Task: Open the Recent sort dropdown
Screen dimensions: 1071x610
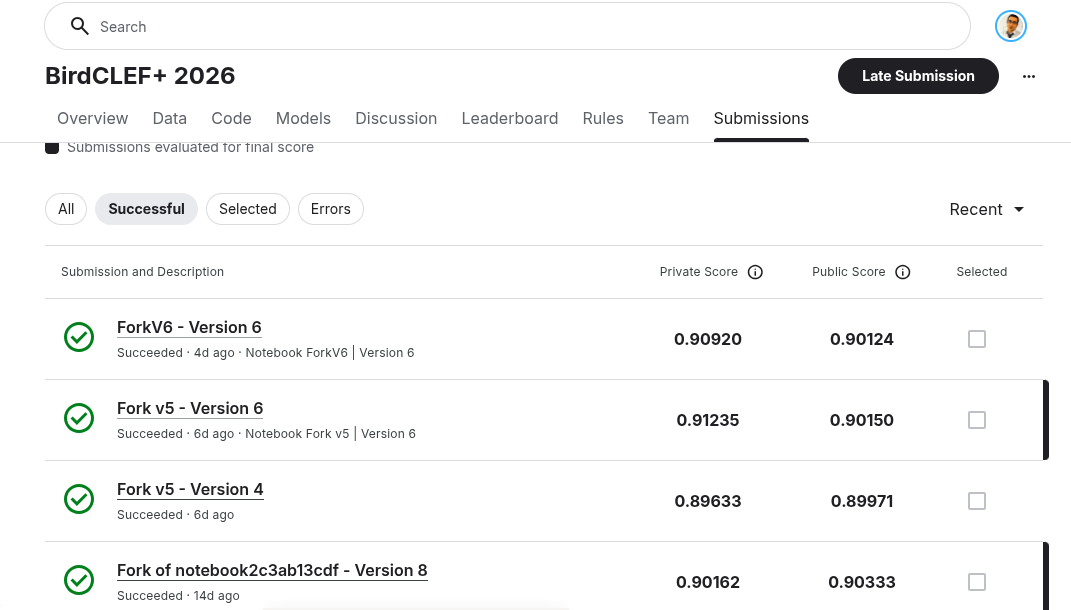Action: (986, 210)
